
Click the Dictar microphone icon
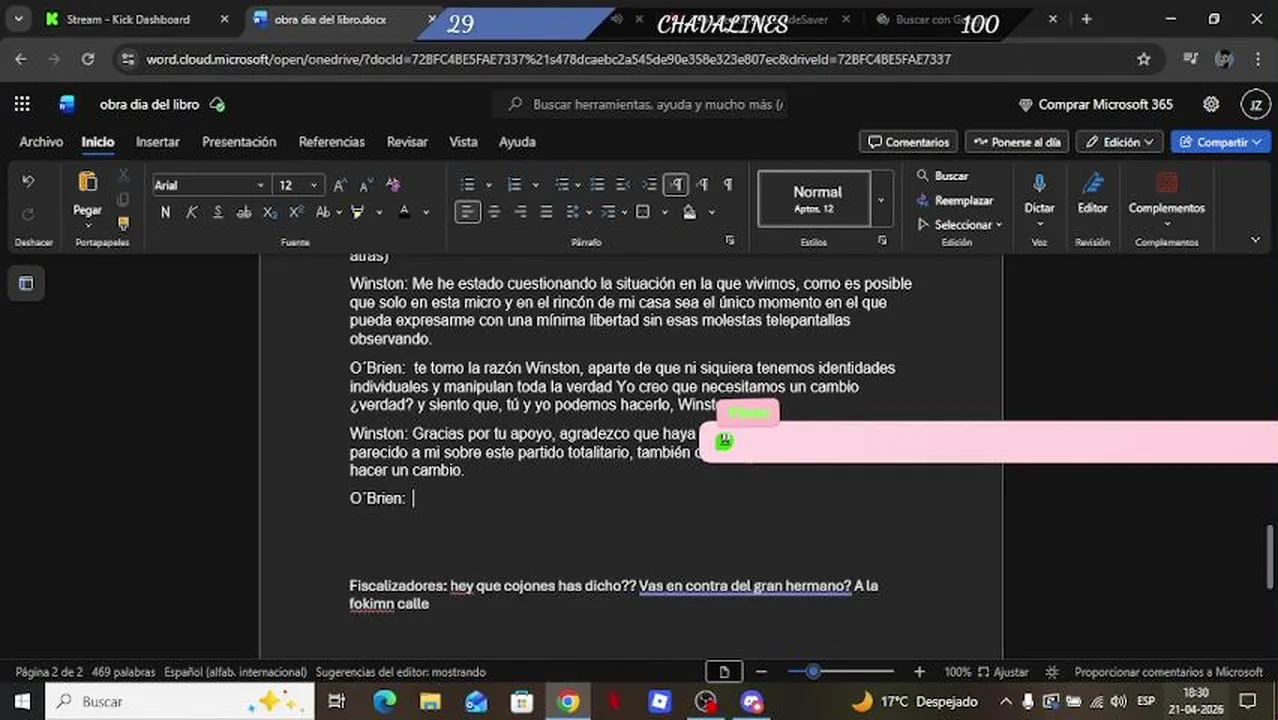pos(1039,183)
